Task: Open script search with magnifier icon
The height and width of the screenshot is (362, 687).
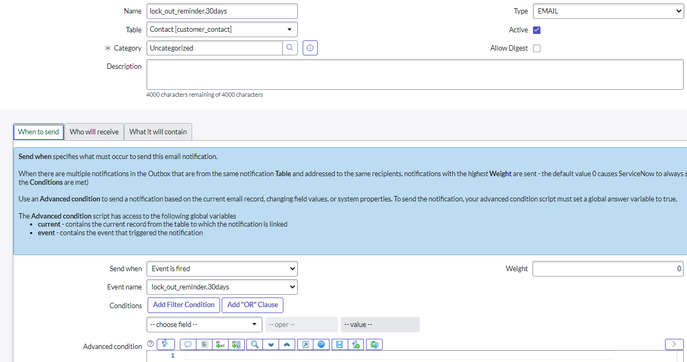Action: coord(255,344)
